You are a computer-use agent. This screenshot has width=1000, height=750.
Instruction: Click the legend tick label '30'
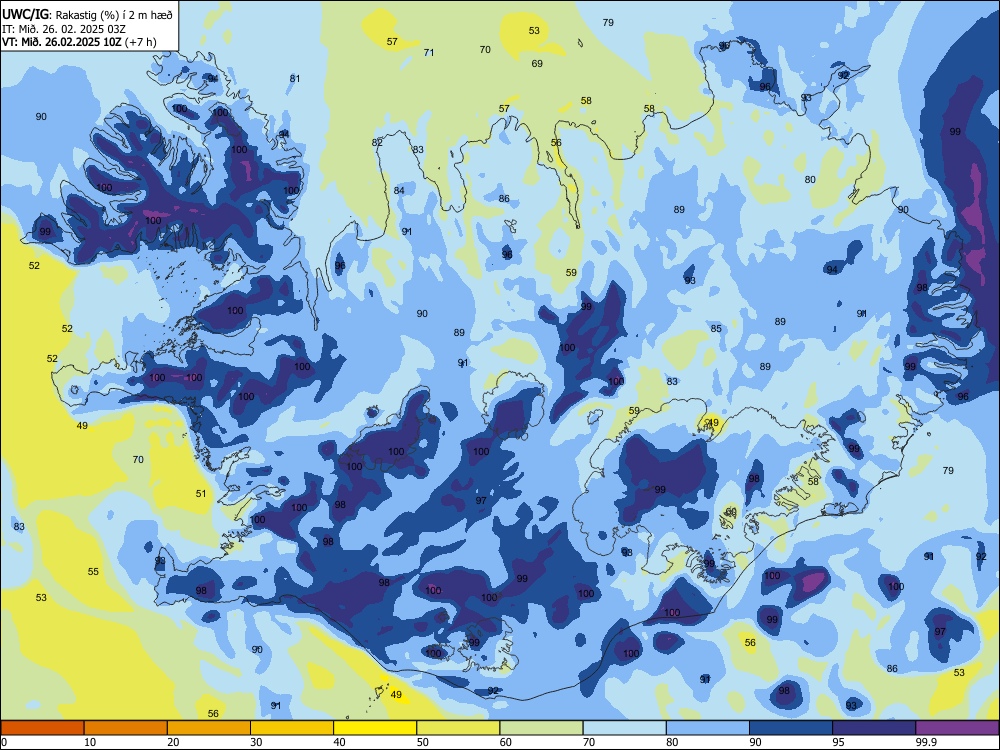[x=256, y=742]
